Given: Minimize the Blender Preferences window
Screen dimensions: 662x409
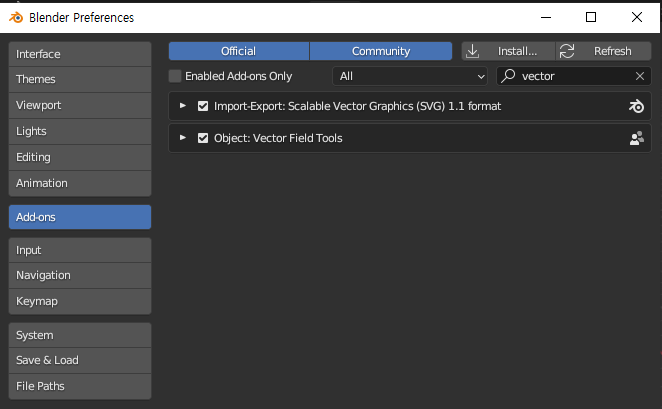Looking at the screenshot, I should coord(546,17).
